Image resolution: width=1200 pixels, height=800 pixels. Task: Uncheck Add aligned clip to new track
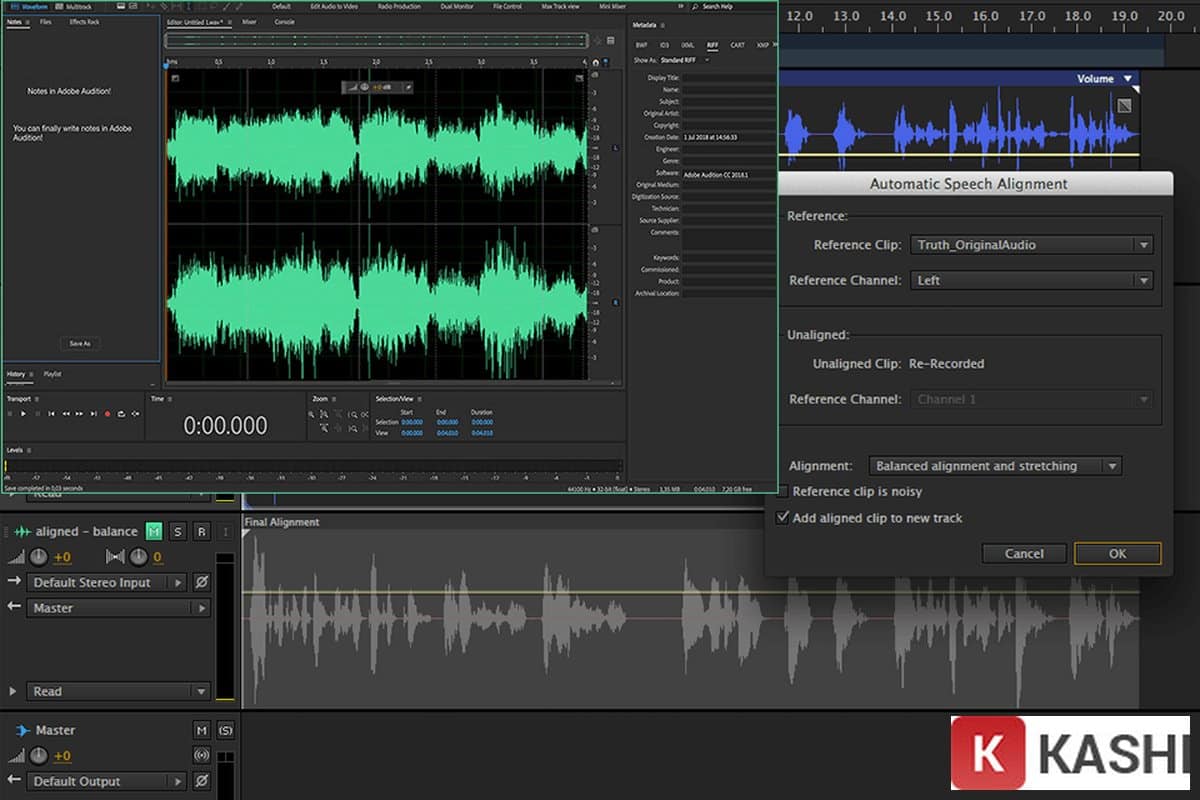(784, 517)
